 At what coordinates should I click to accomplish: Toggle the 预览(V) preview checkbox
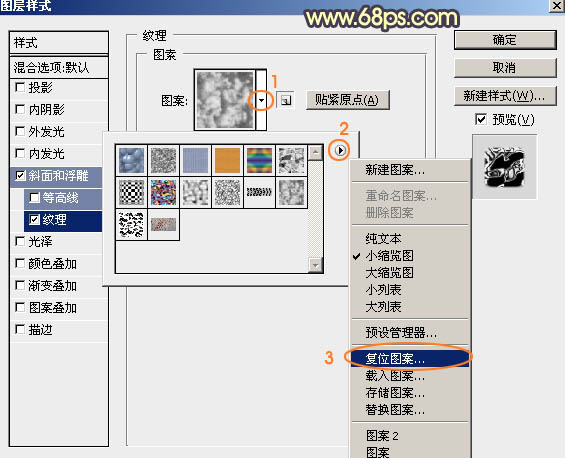[481, 119]
